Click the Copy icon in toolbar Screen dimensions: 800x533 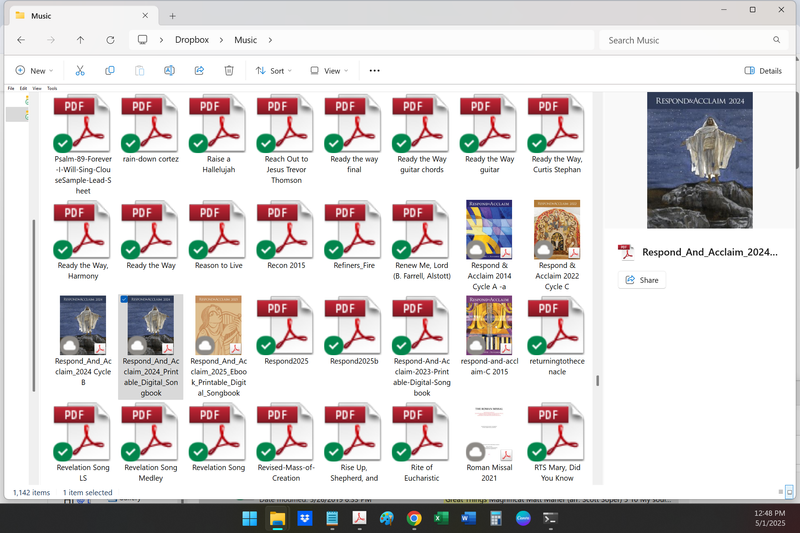tap(110, 71)
